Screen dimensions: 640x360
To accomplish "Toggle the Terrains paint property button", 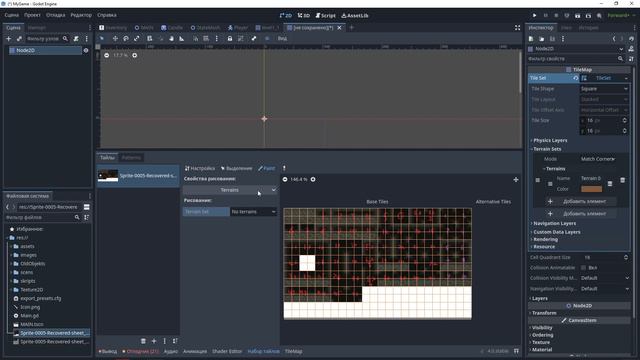I will 229,190.
